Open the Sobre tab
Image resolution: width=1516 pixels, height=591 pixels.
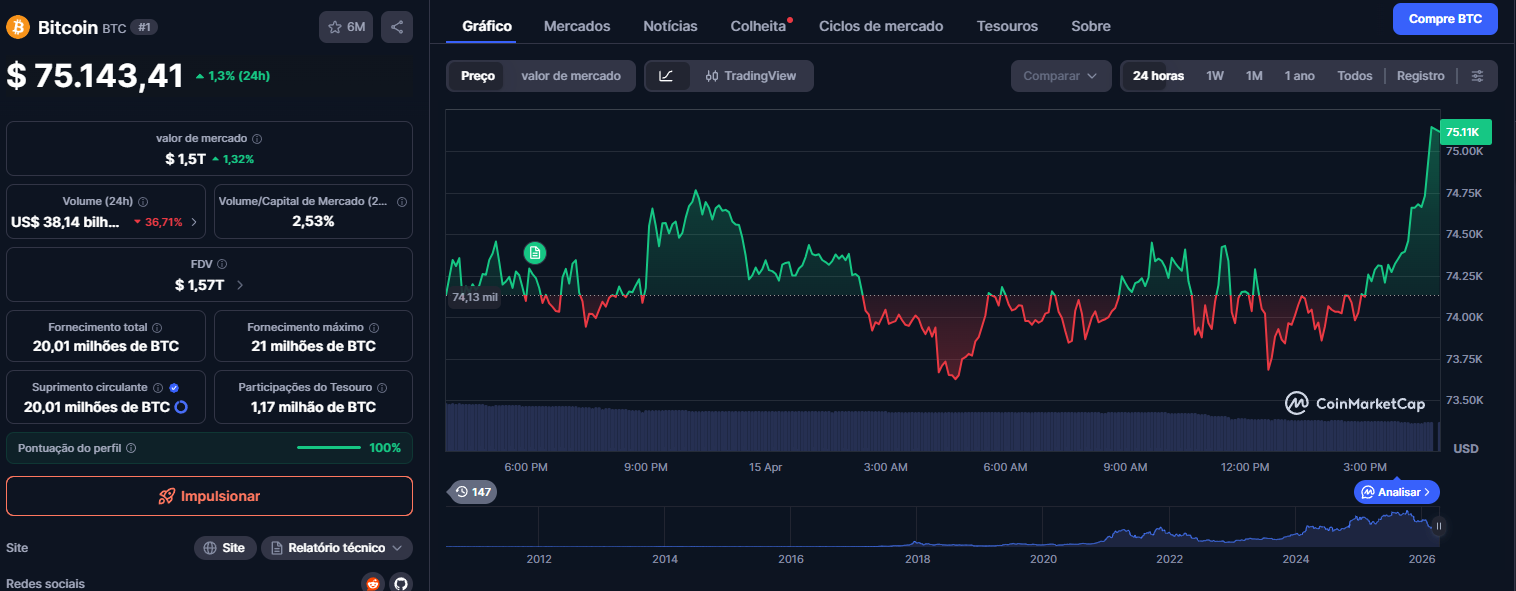(x=1090, y=26)
